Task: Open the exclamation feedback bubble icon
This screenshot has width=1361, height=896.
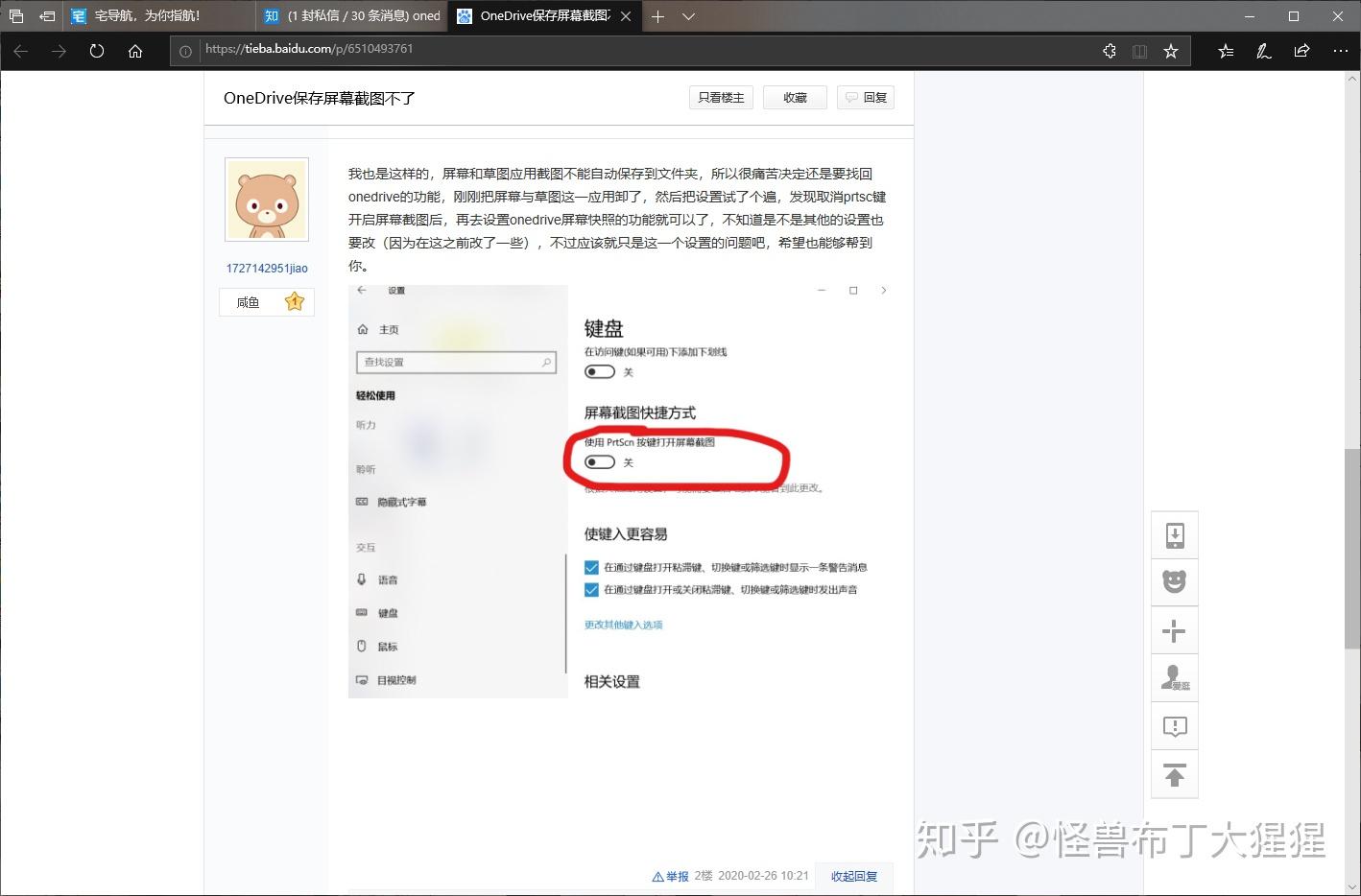Action: [1175, 726]
